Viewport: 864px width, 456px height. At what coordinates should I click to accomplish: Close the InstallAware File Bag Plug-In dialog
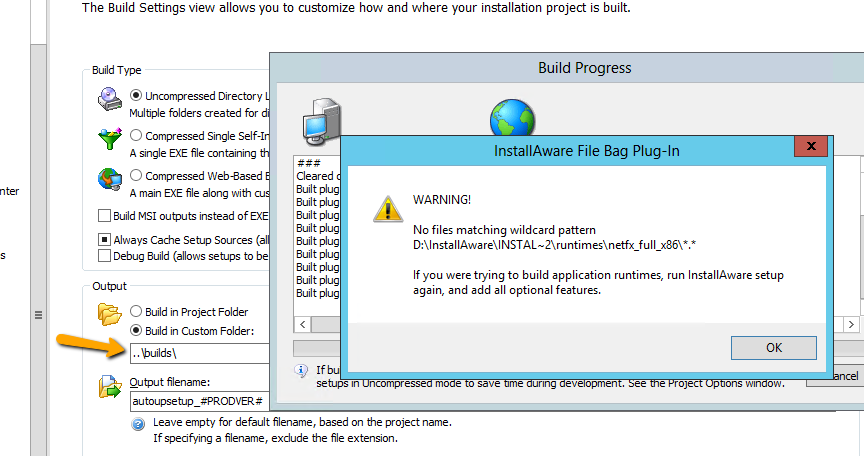(x=811, y=146)
